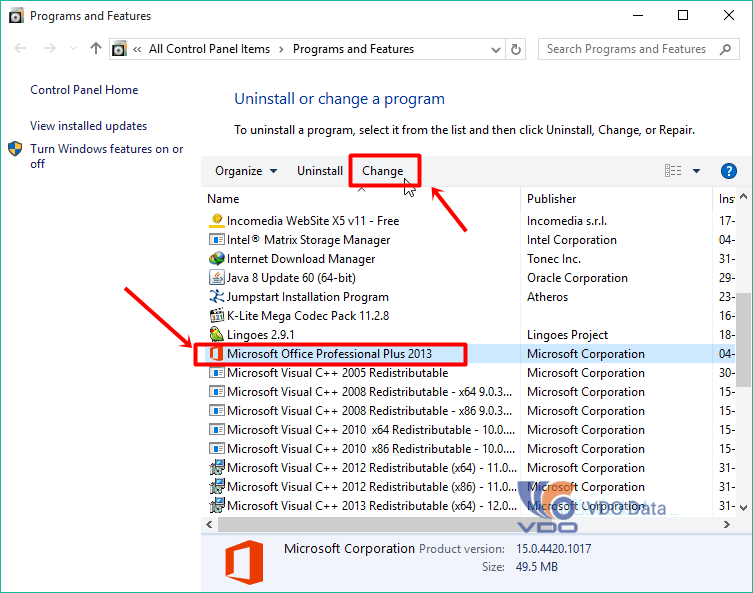753x593 pixels.
Task: Click 'Tonec Inc.' publisher cell
Action: point(554,259)
